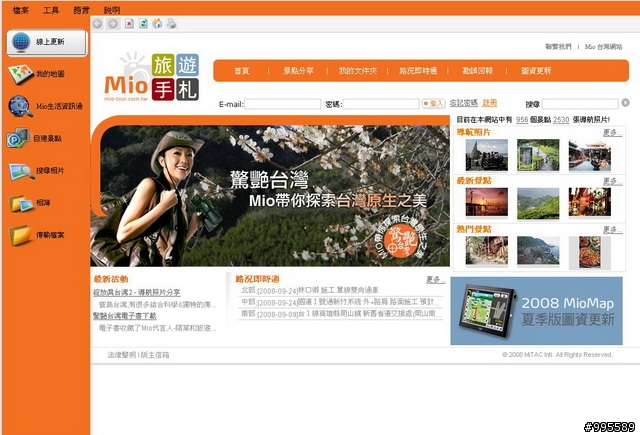Click the 登入 login button
Viewport: 640px width, 435px height.
coord(433,104)
